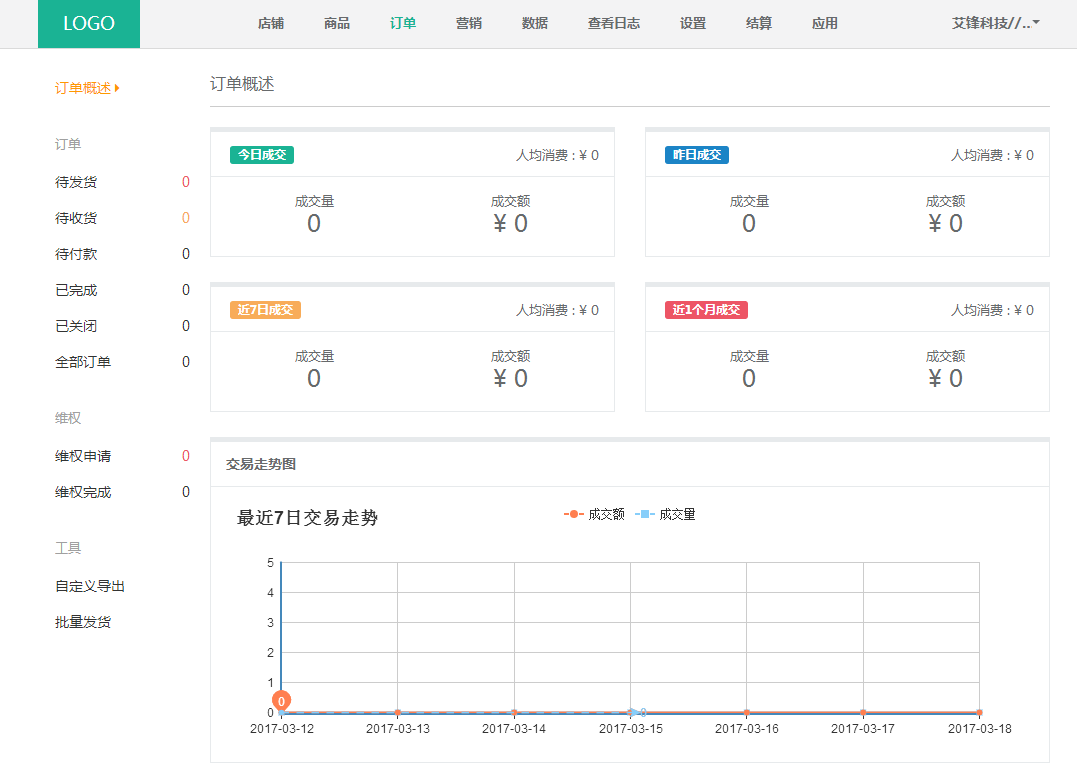Click the orange 0 data point marker
This screenshot has width=1077, height=768.
282,702
